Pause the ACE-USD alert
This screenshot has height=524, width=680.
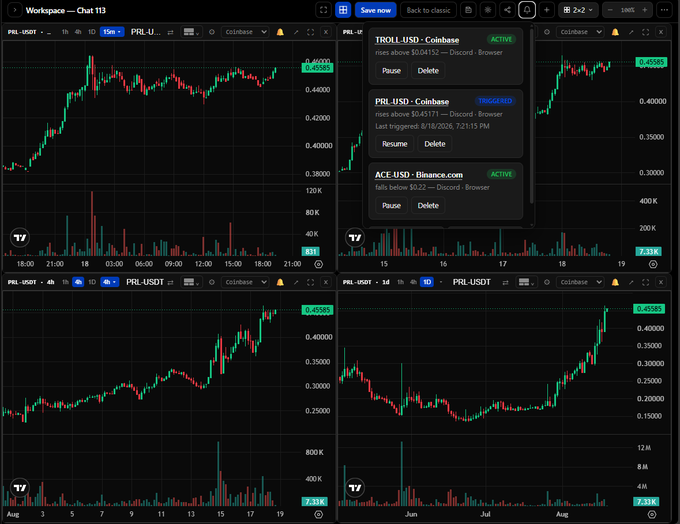(x=391, y=206)
